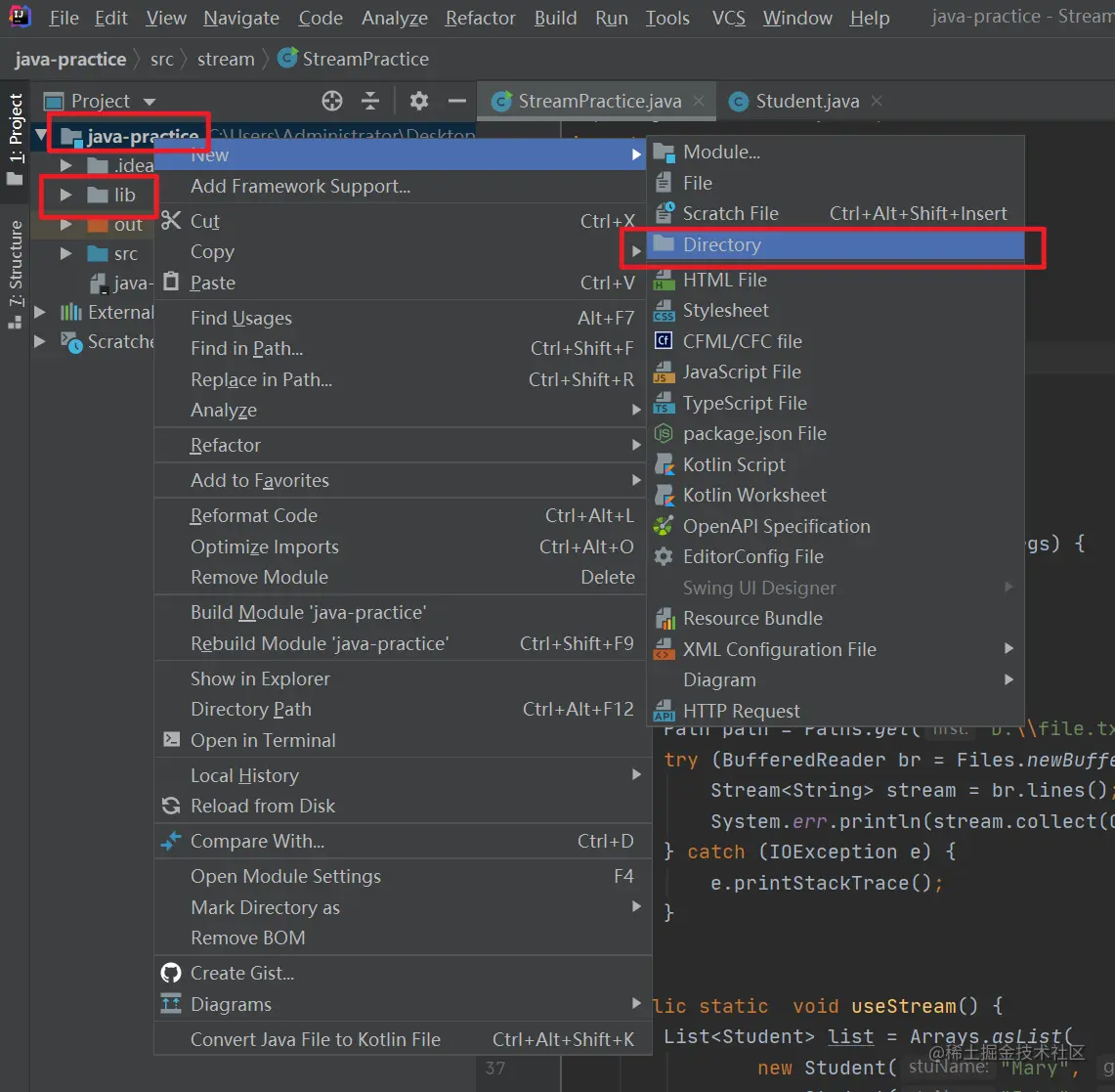Open the File menu
The image size is (1115, 1092).
64,18
